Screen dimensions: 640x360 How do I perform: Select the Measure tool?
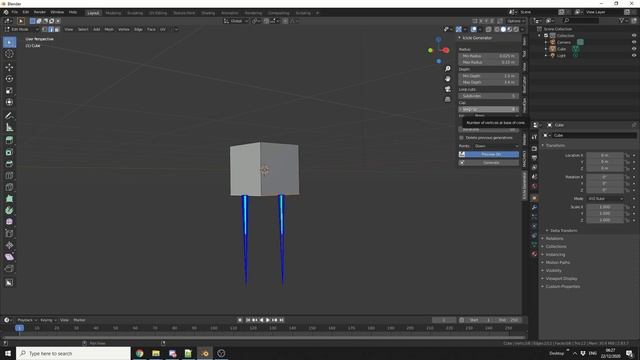pyautogui.click(x=9, y=127)
